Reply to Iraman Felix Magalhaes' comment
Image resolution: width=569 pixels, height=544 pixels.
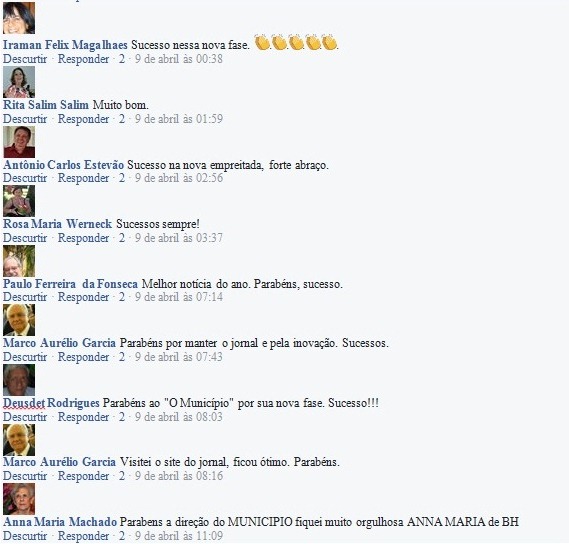[x=83, y=59]
